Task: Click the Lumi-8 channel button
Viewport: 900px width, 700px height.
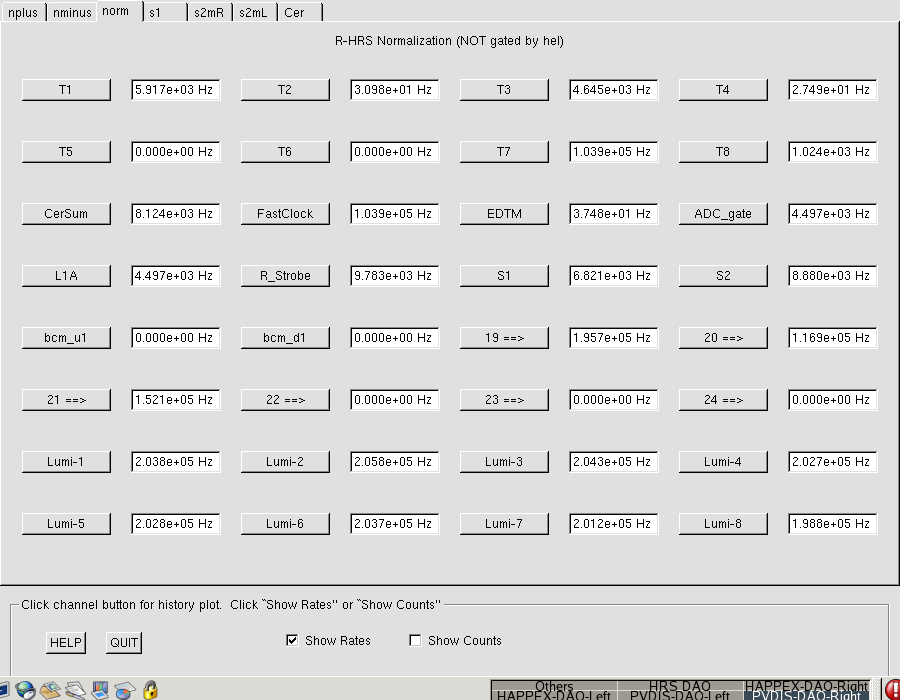Action: pyautogui.click(x=723, y=523)
